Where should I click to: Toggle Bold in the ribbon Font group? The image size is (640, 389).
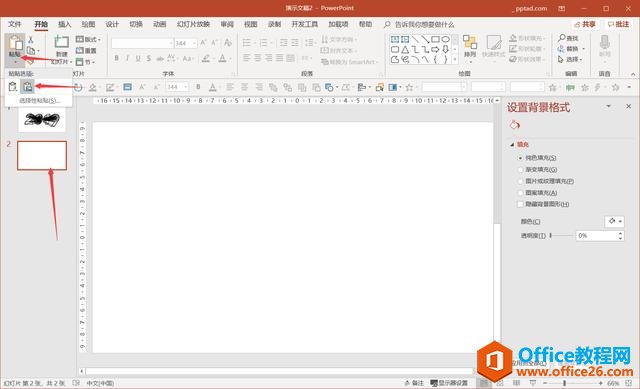[x=116, y=59]
